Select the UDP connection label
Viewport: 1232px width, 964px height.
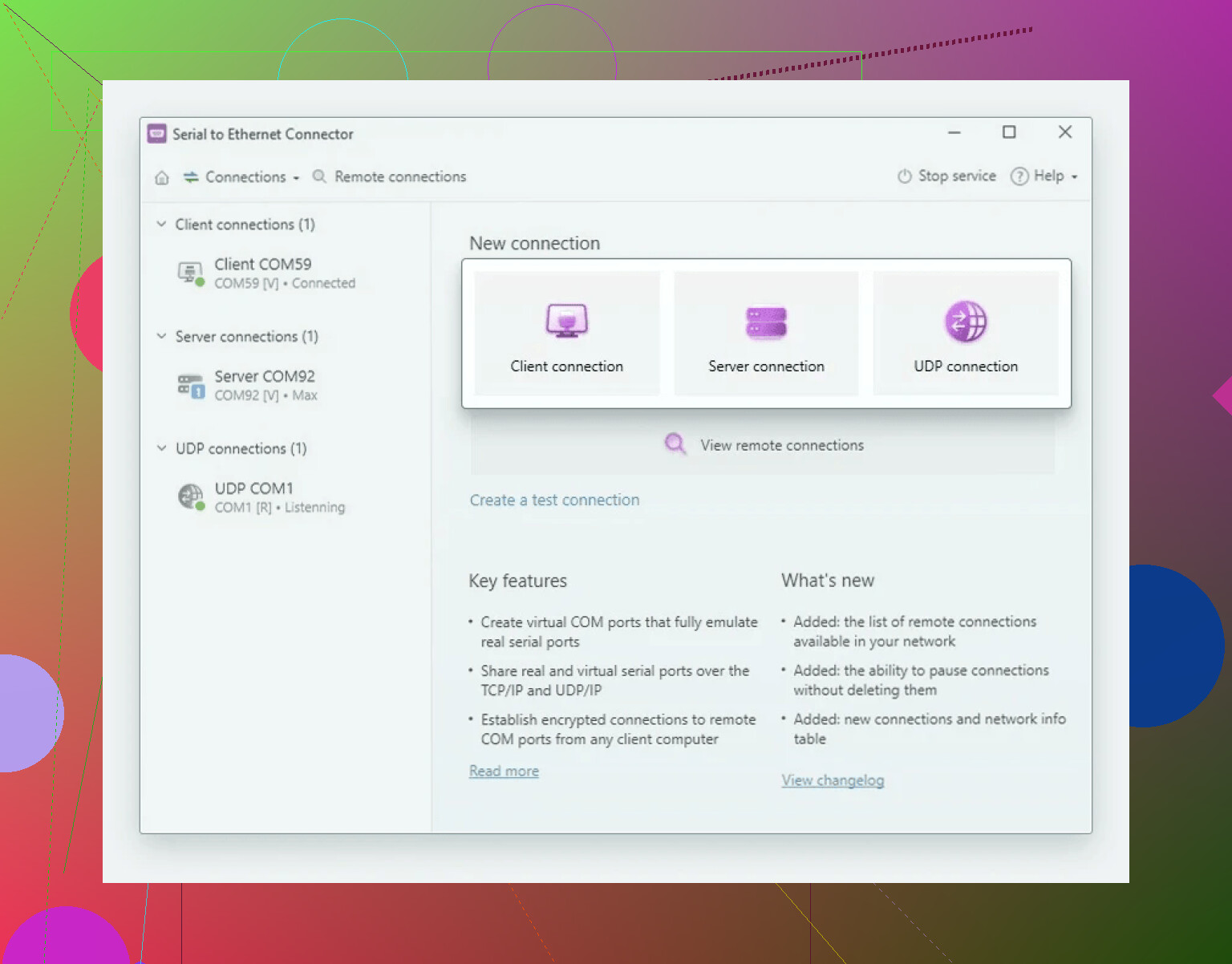tap(966, 366)
